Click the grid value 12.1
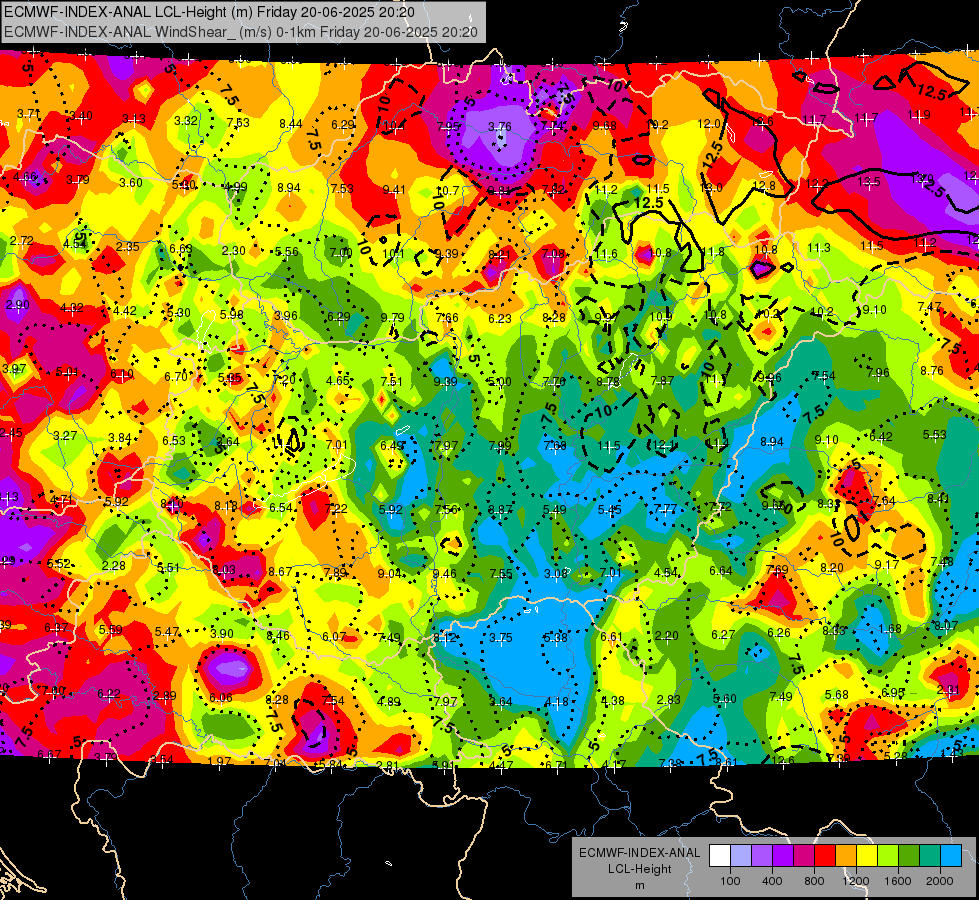Image resolution: width=979 pixels, height=900 pixels. pyautogui.click(x=662, y=445)
